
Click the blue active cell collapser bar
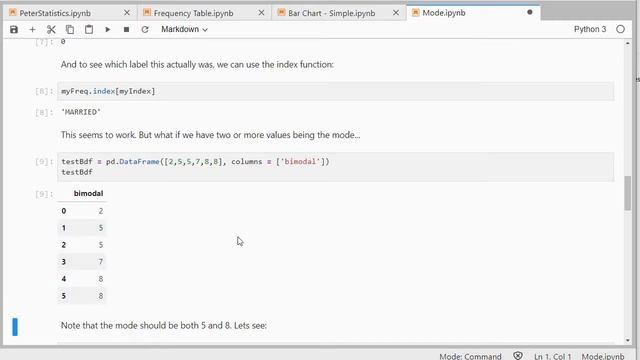(x=15, y=327)
